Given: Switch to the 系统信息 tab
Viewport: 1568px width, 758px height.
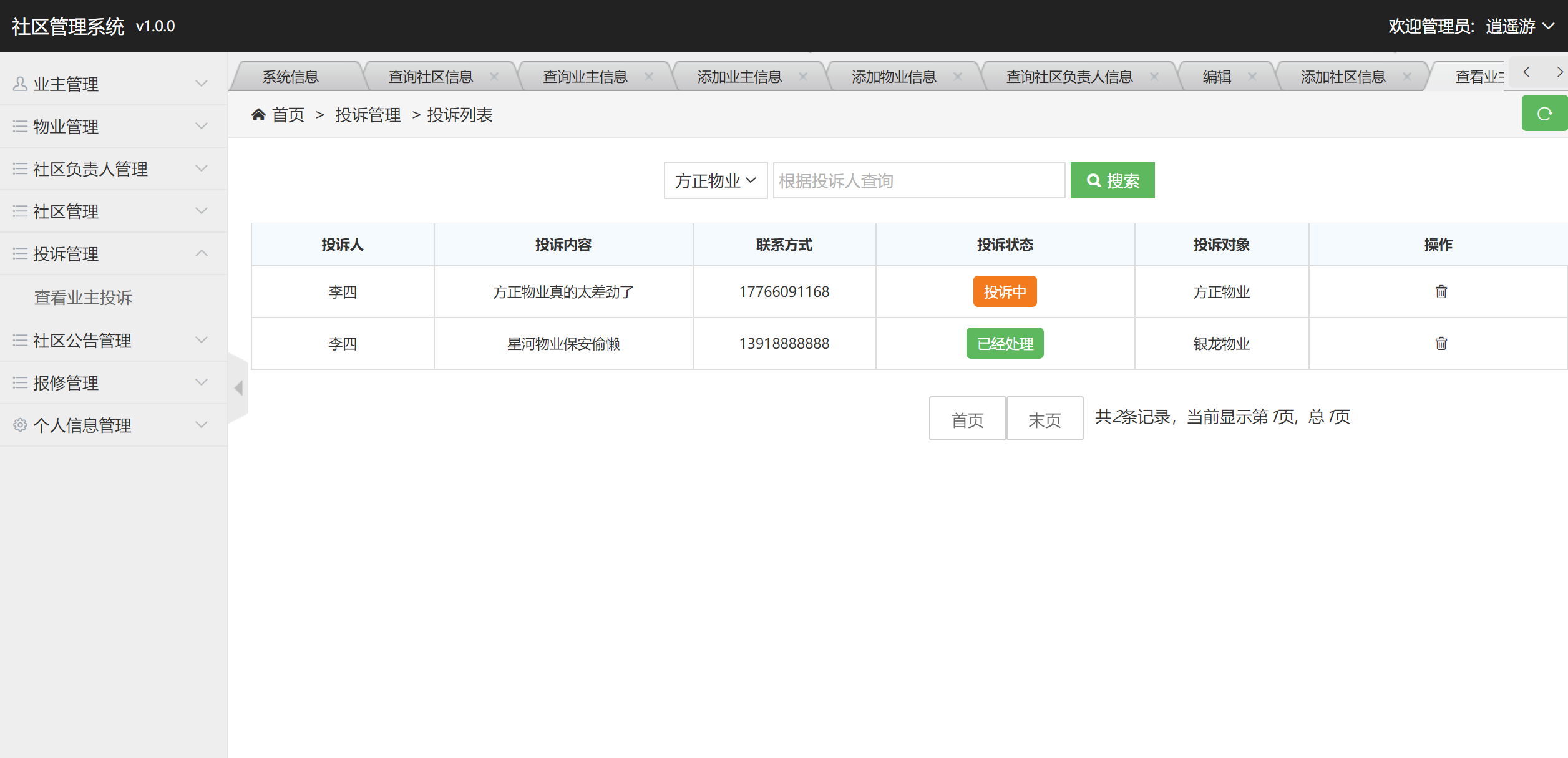Looking at the screenshot, I should 291,75.
